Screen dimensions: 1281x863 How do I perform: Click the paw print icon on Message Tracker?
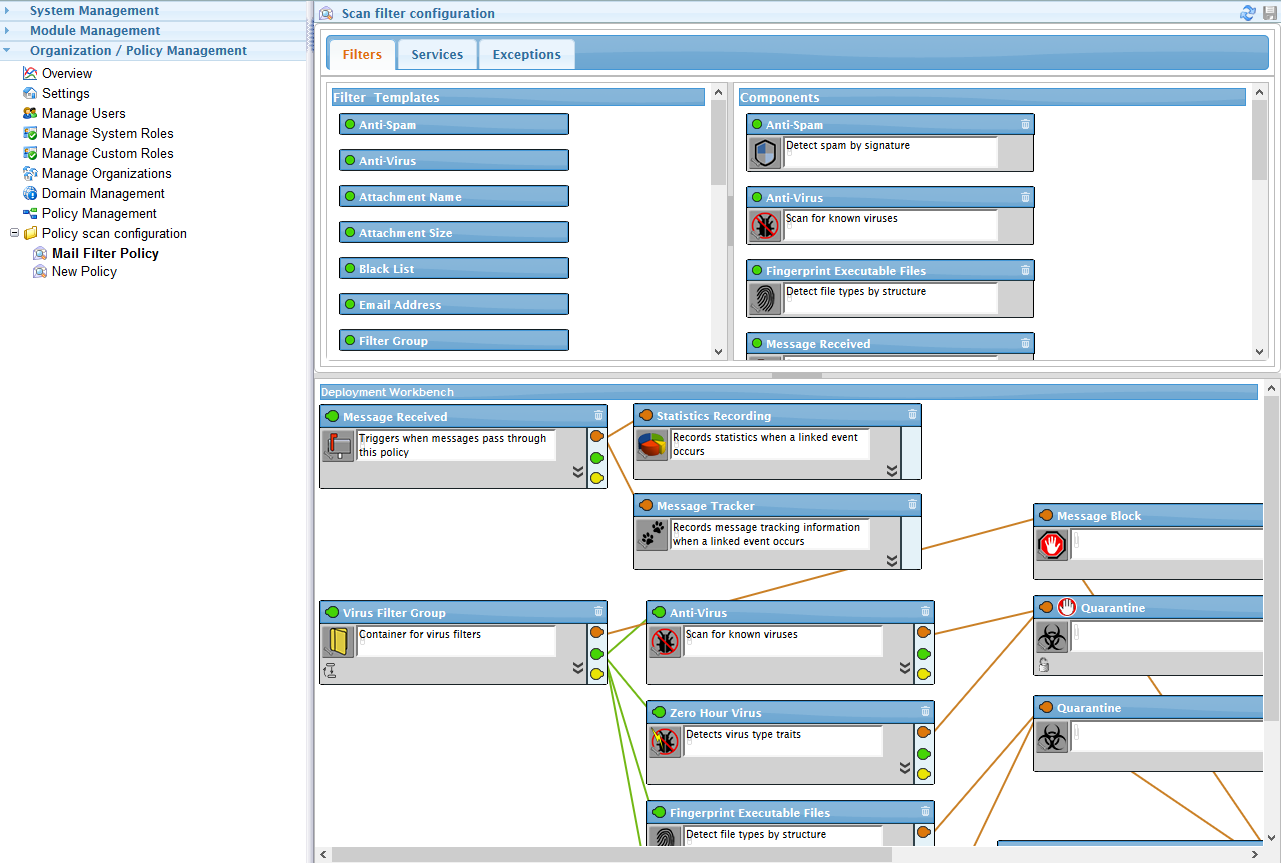651,535
